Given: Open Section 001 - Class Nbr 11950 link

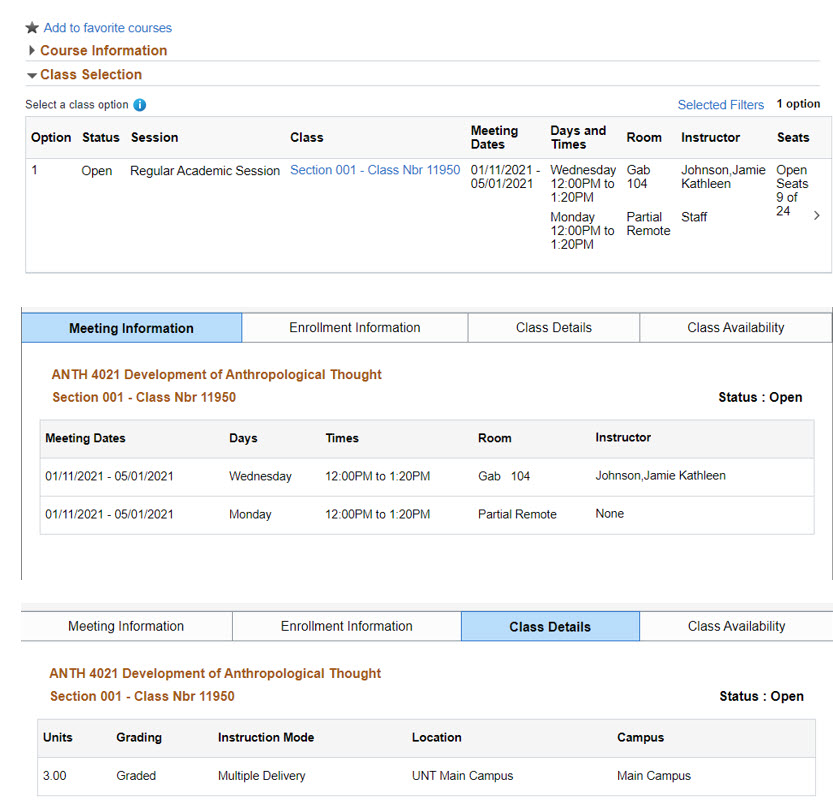Looking at the screenshot, I should [375, 170].
